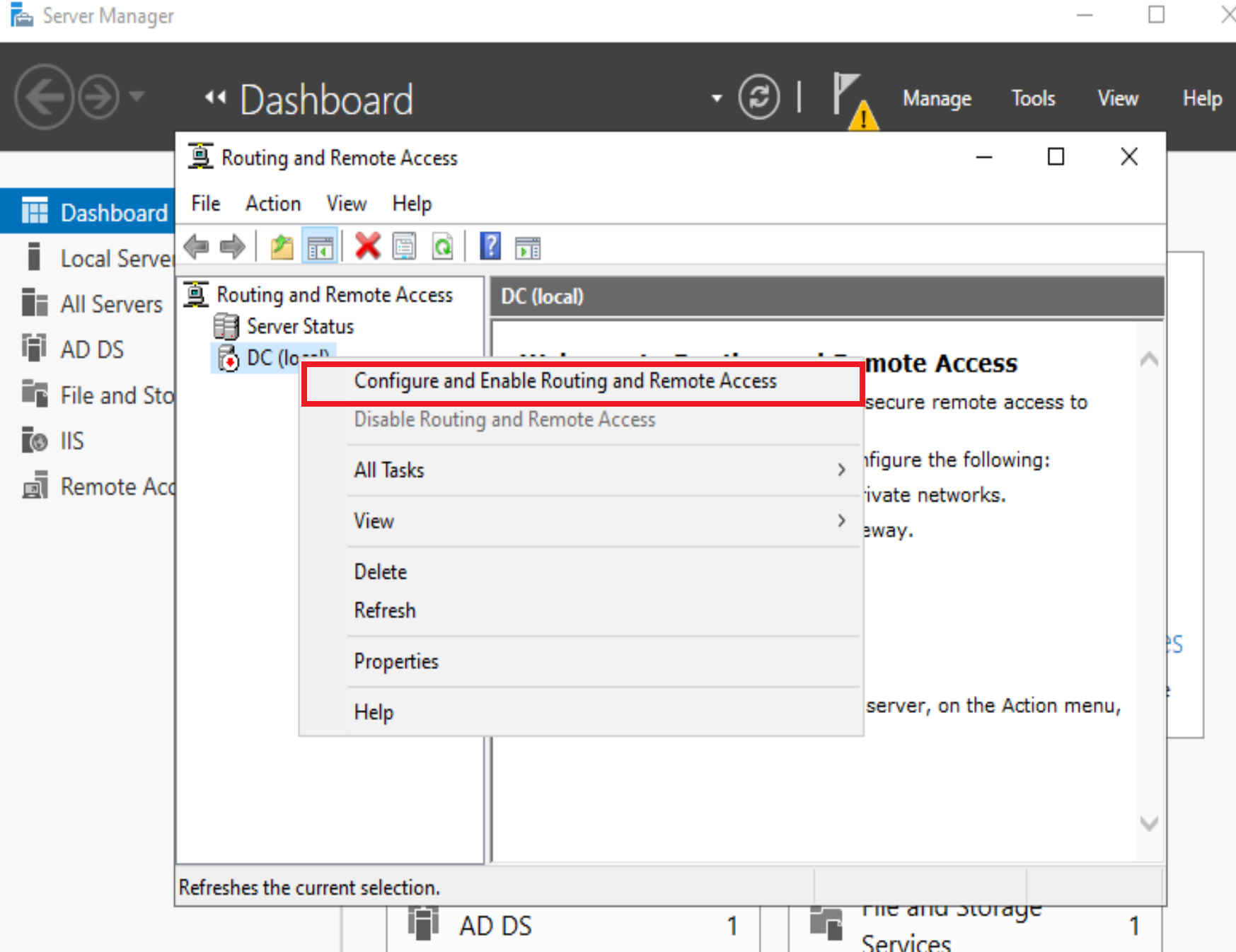The height and width of the screenshot is (952, 1236).
Task: Open the Manage menu in Server Manager
Action: 937,98
